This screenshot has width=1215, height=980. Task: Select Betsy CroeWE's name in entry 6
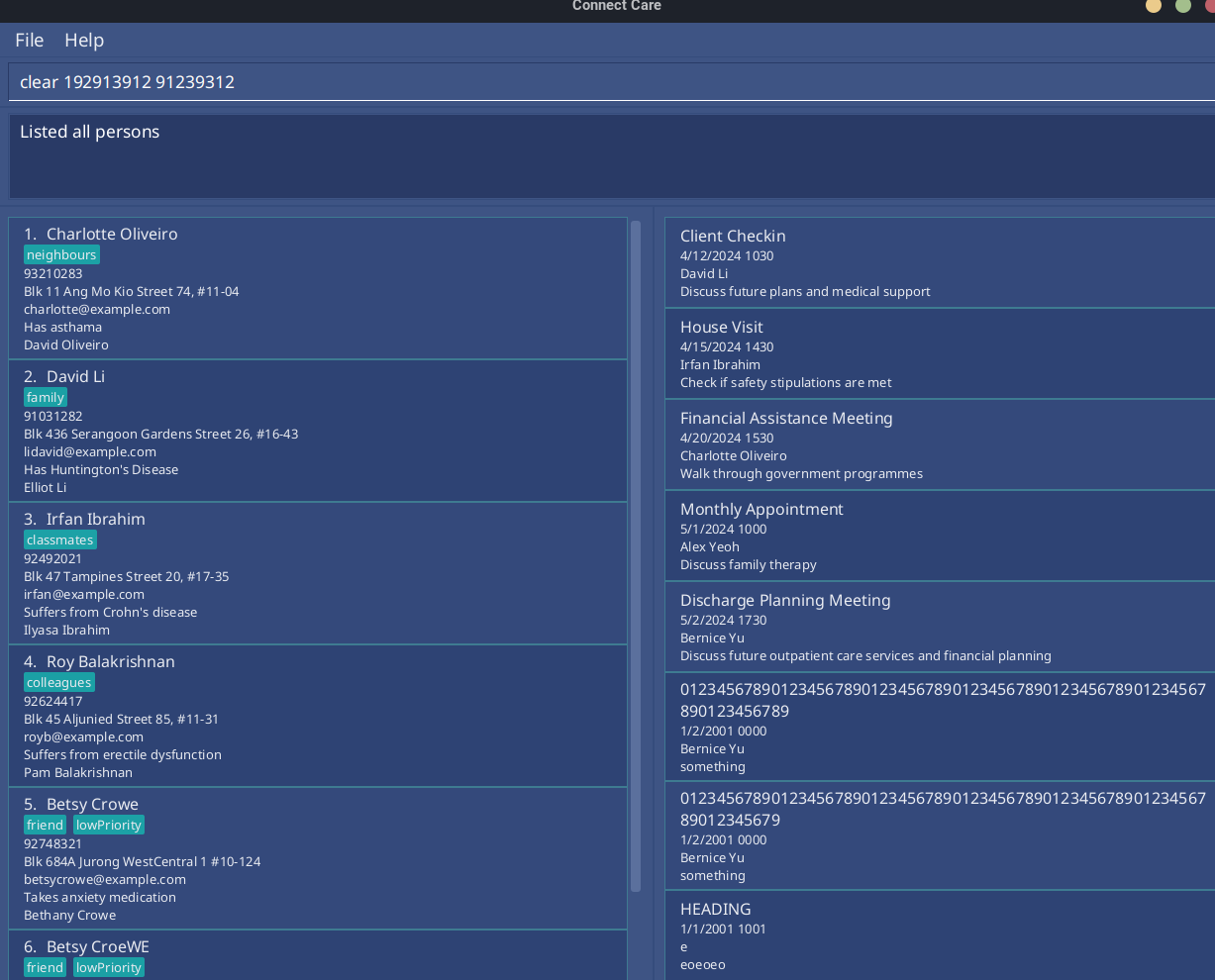tap(98, 946)
